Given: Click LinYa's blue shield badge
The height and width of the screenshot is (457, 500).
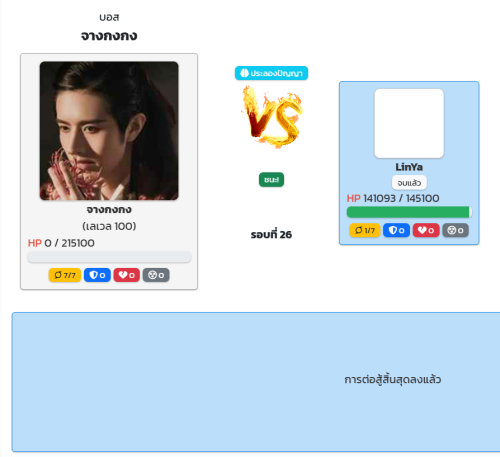Looking at the screenshot, I should click(x=396, y=230).
